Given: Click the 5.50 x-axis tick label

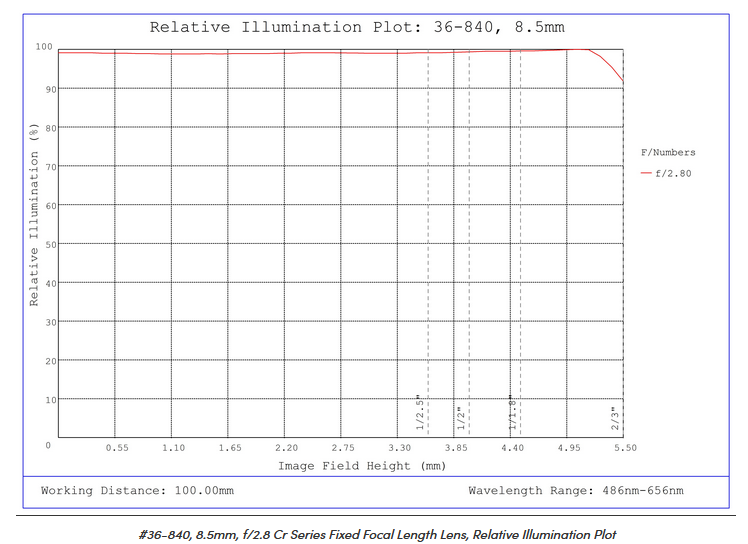Looking at the screenshot, I should pos(625,448).
